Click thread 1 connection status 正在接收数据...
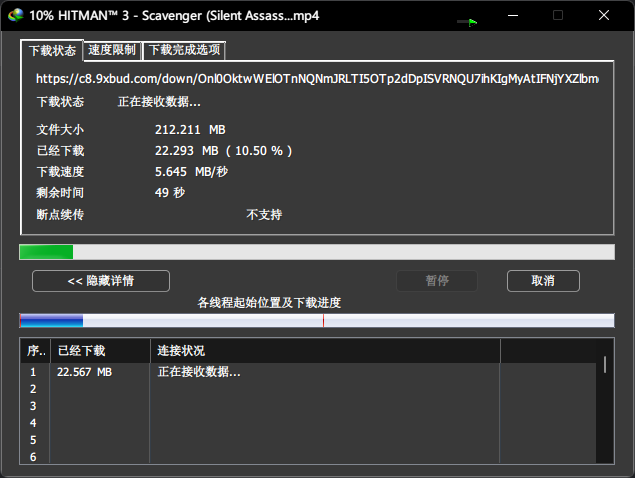The image size is (635, 478). point(199,372)
